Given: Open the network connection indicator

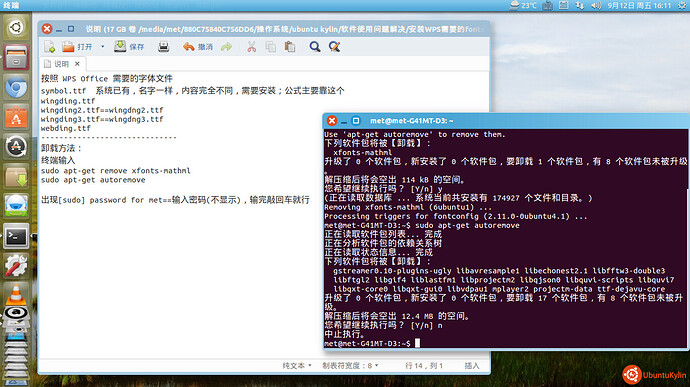Looking at the screenshot, I should click(580, 5).
